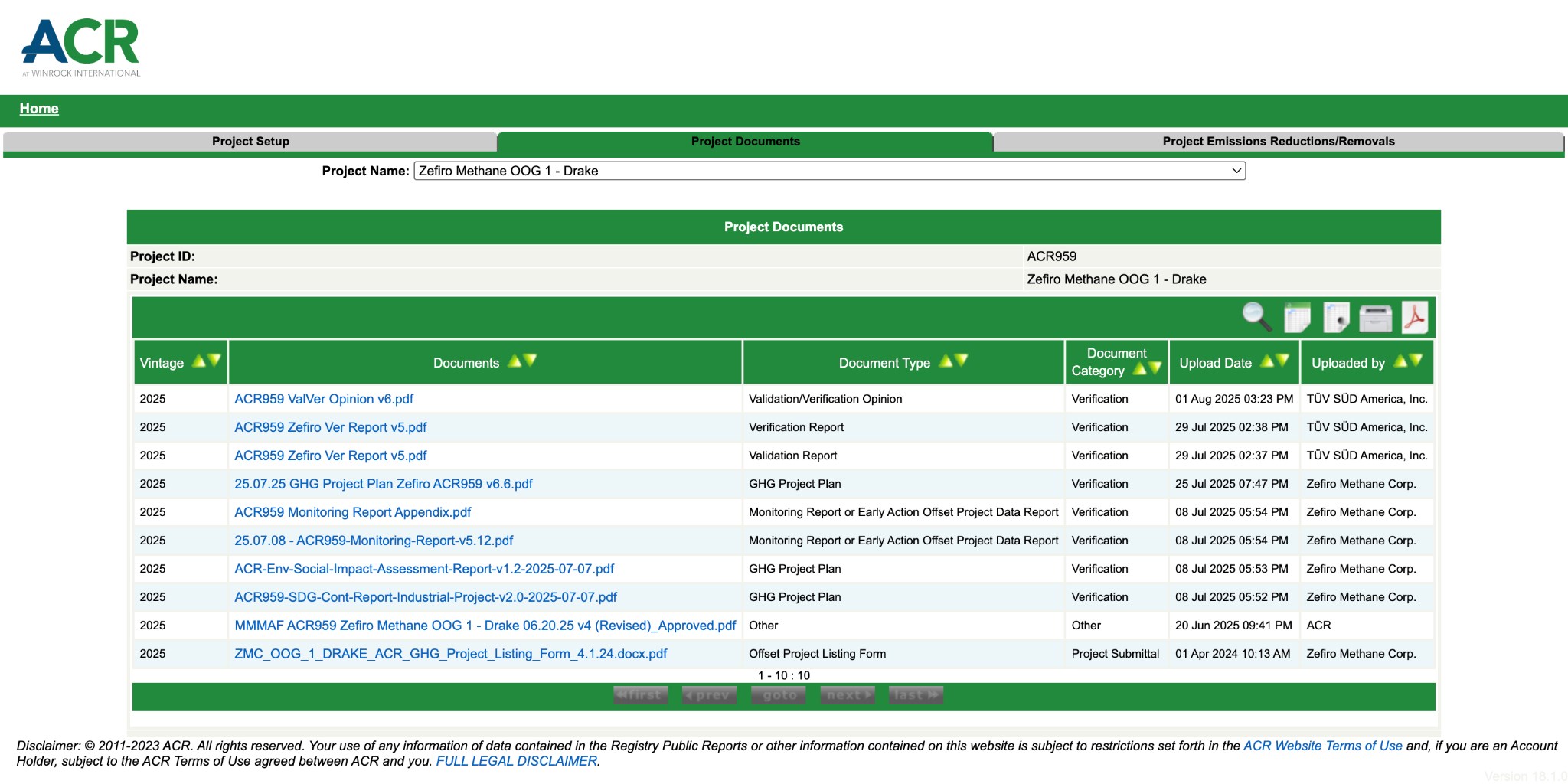Open ACR Website Terms of Use link
Image resolution: width=1568 pixels, height=784 pixels.
[x=1323, y=746]
